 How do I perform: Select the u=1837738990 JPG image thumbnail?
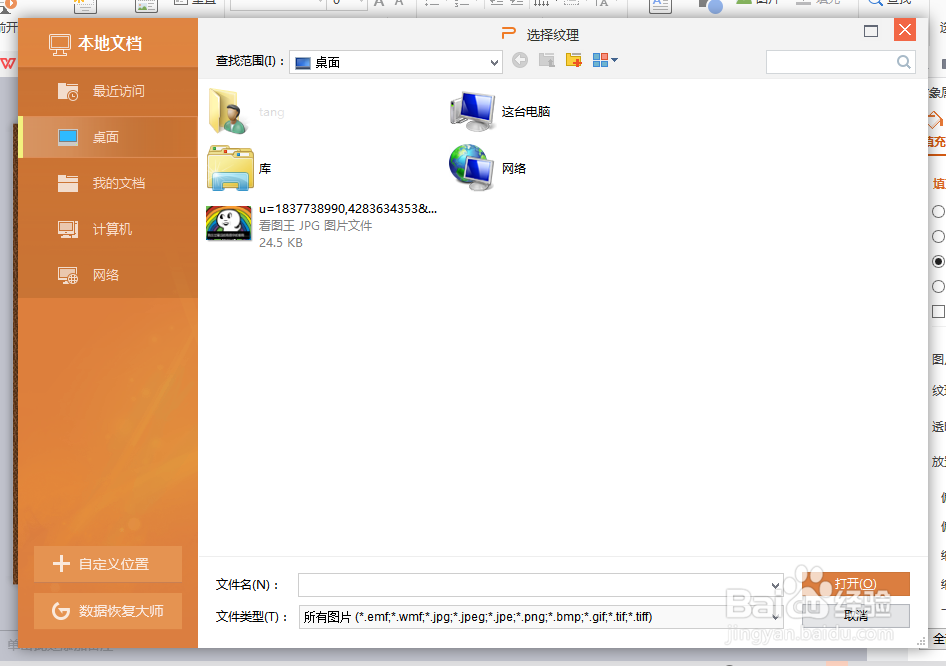(229, 224)
